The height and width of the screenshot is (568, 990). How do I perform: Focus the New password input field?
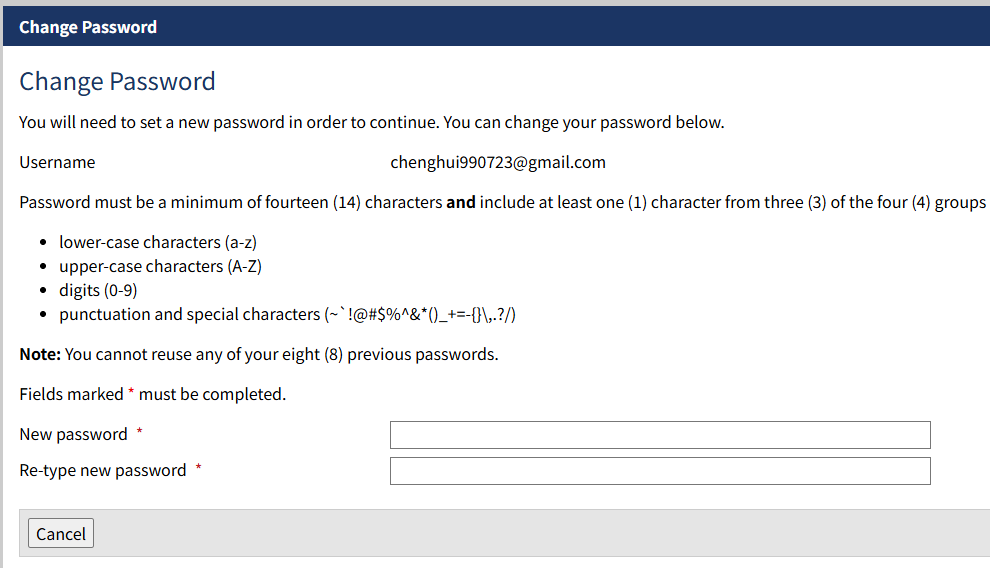pyautogui.click(x=660, y=435)
